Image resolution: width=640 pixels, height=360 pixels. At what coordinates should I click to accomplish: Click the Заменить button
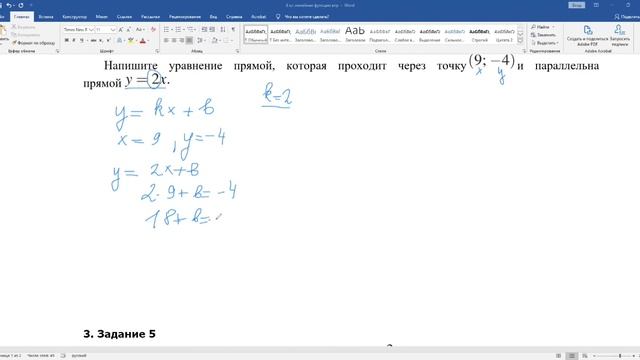click(x=543, y=35)
